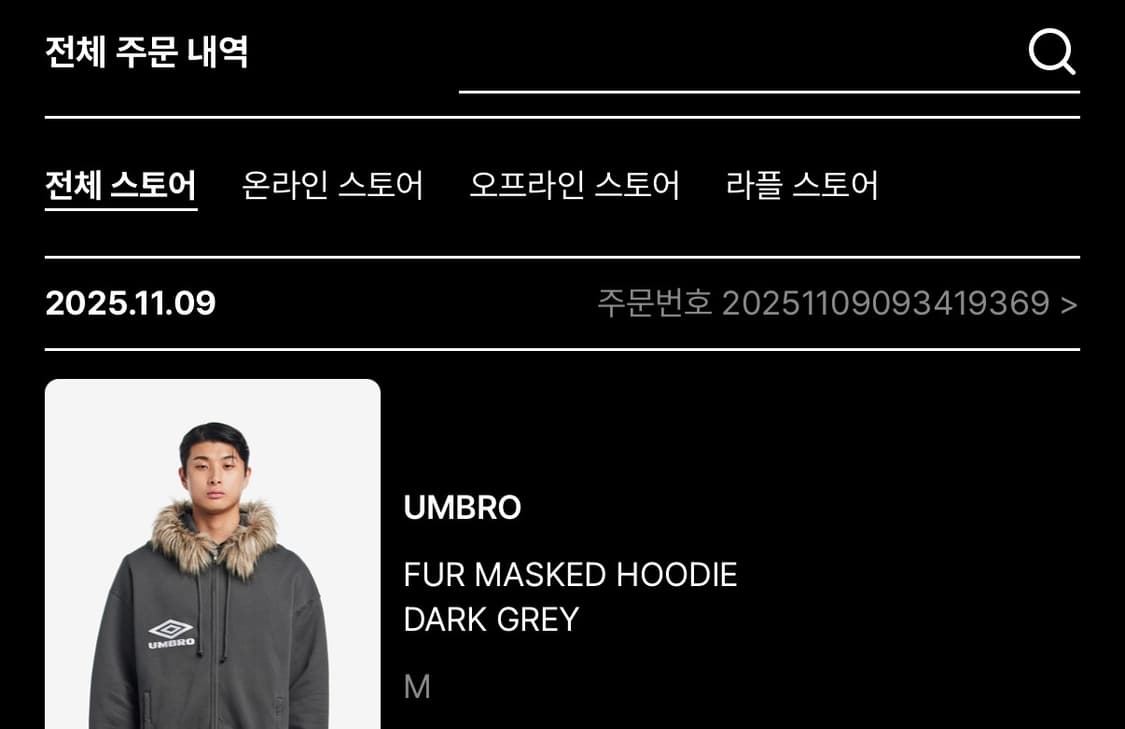Open the hoodie product thumbnail
Screen dimensions: 1125x729
212,554
